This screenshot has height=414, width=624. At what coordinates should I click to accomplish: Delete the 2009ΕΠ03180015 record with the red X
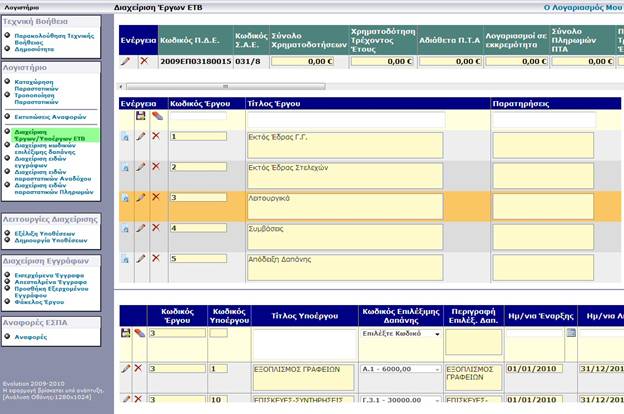point(143,61)
